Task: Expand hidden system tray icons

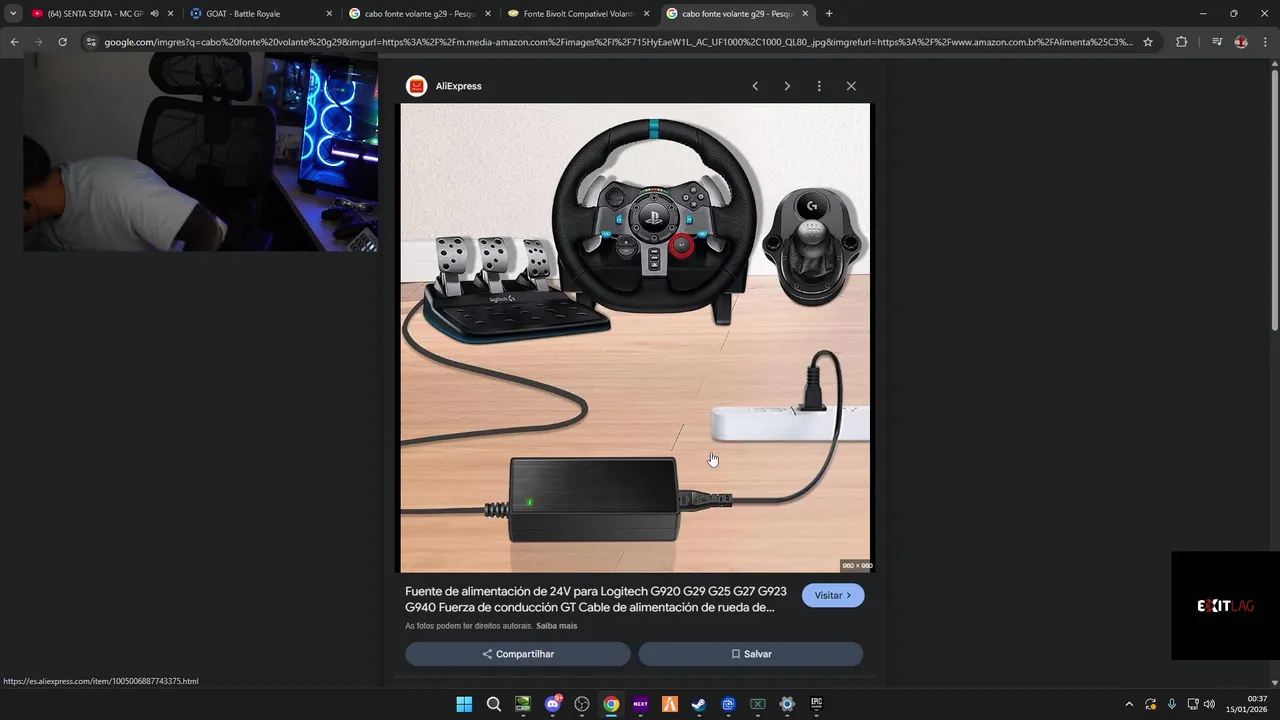Action: [1129, 704]
